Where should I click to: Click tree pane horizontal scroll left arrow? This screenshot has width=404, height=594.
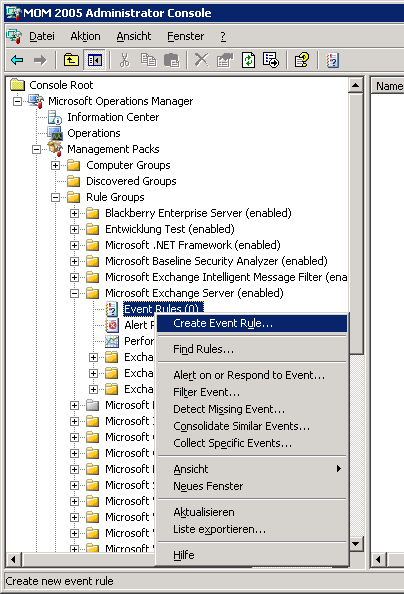point(14,559)
